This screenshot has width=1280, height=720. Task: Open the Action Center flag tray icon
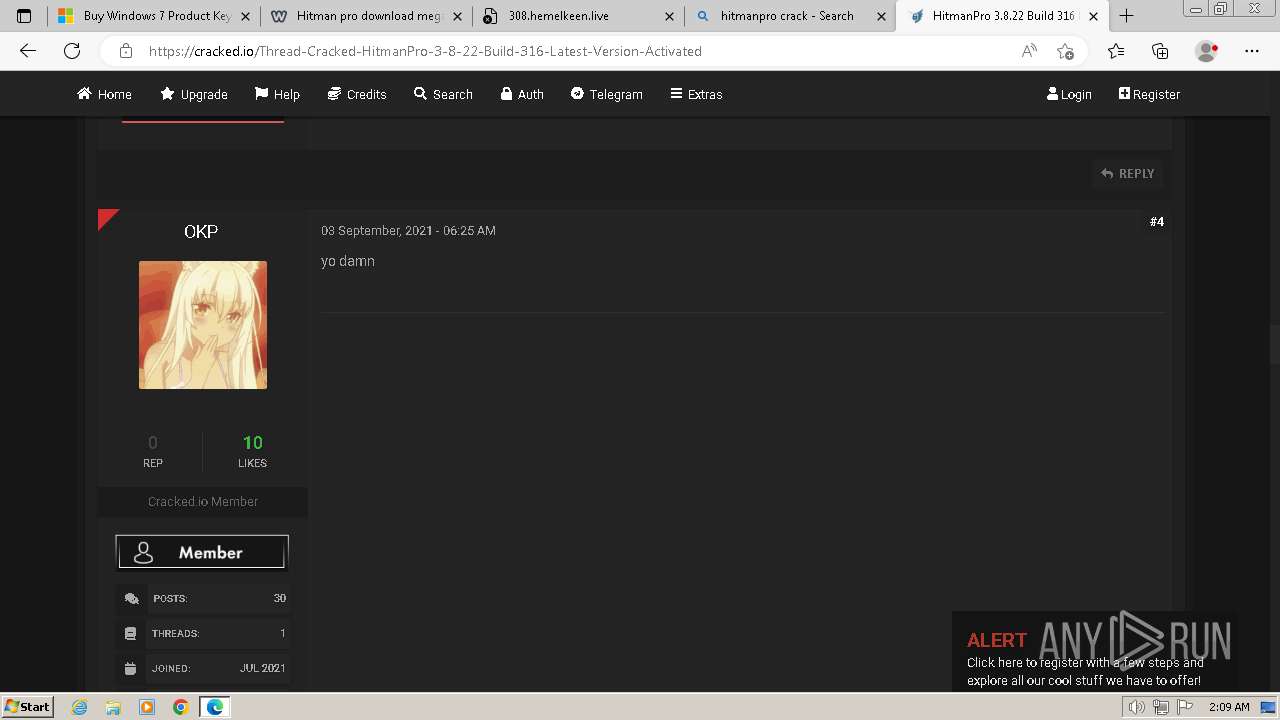[1185, 707]
